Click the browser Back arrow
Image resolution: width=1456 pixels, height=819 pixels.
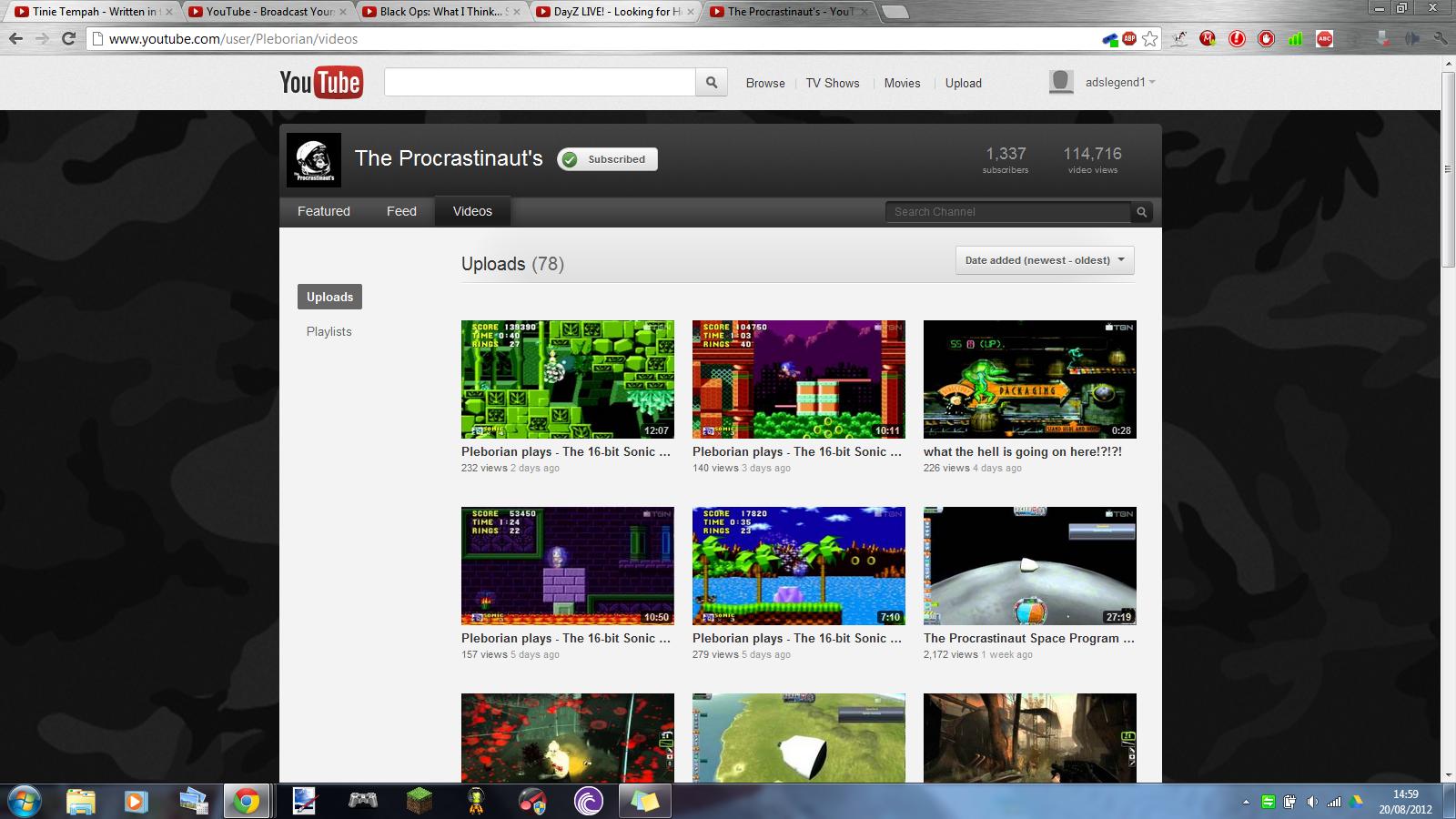(15, 38)
